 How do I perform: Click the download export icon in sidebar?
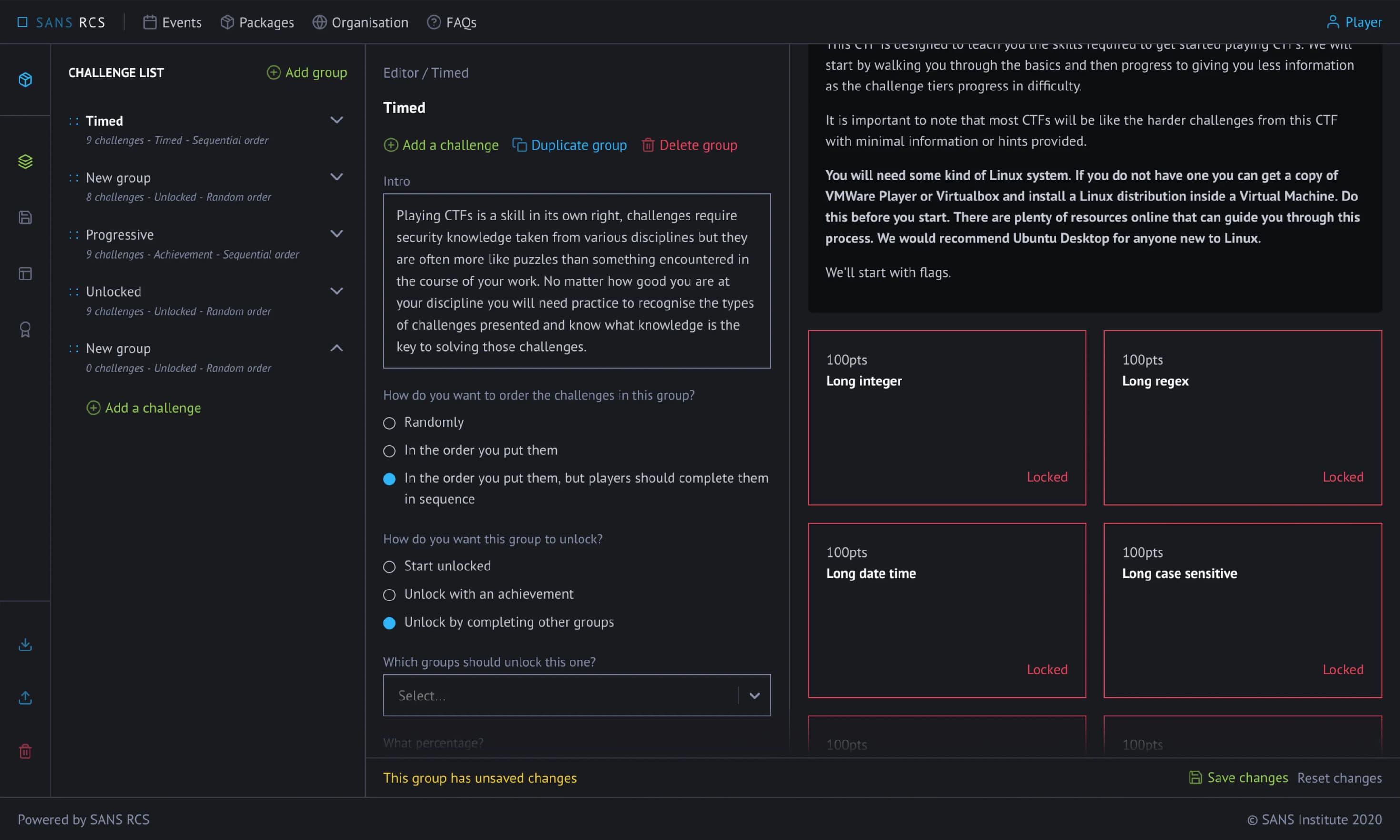pos(25,644)
